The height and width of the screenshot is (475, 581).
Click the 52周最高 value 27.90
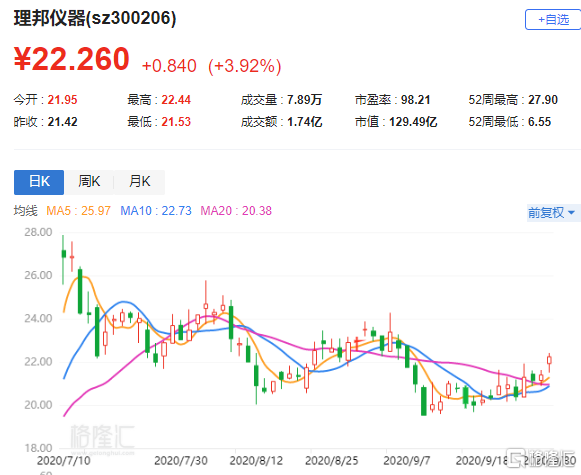tap(543, 100)
